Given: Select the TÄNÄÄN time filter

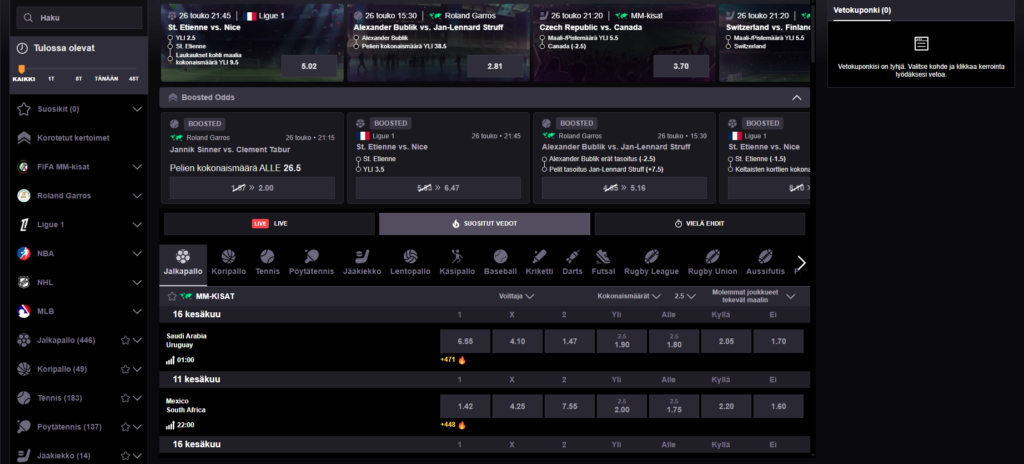Looking at the screenshot, I should (106, 78).
